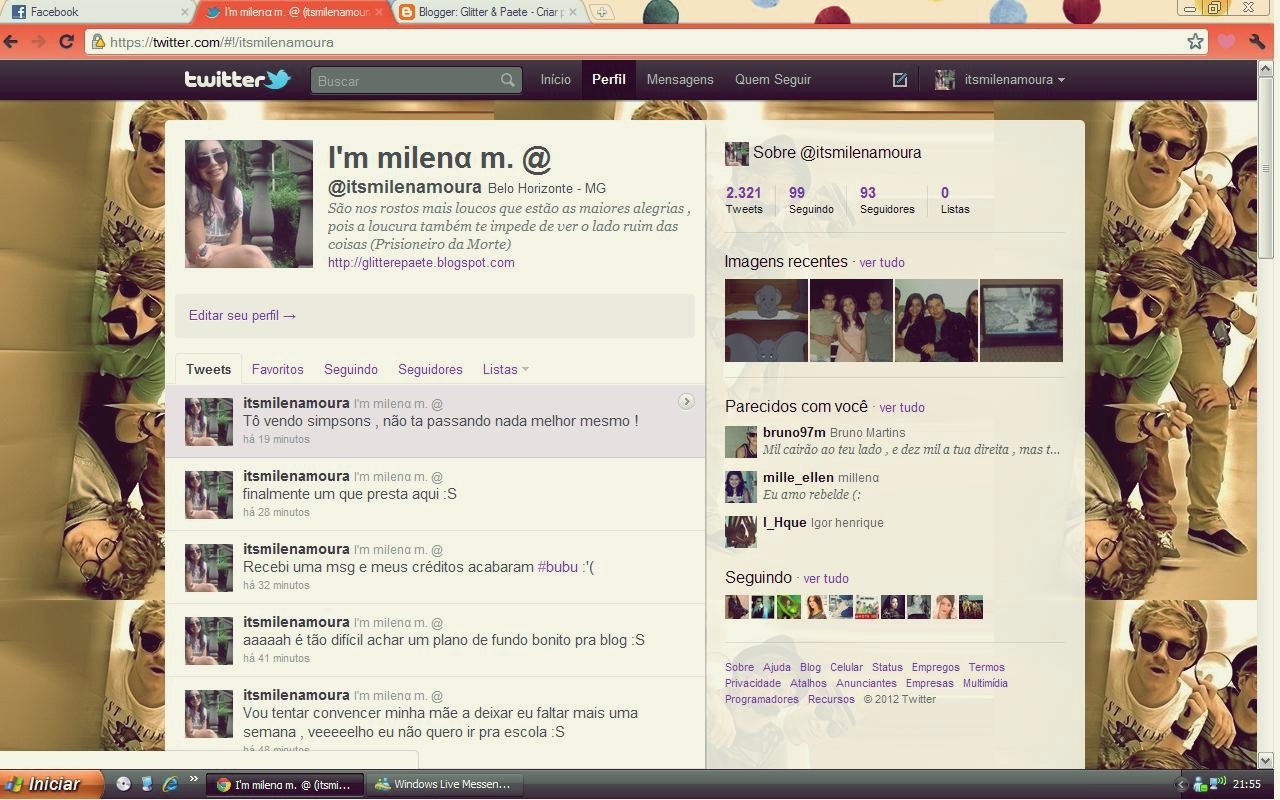Click mille_ellen avatar

741,487
